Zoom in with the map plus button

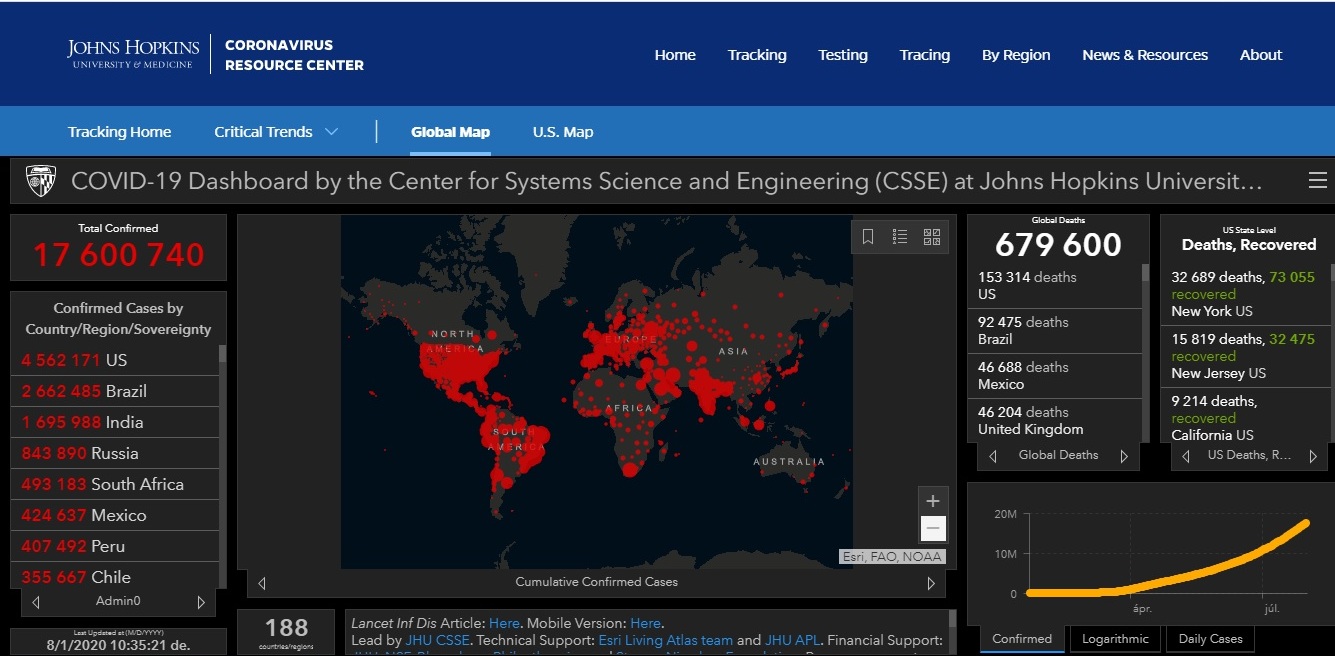point(933,501)
